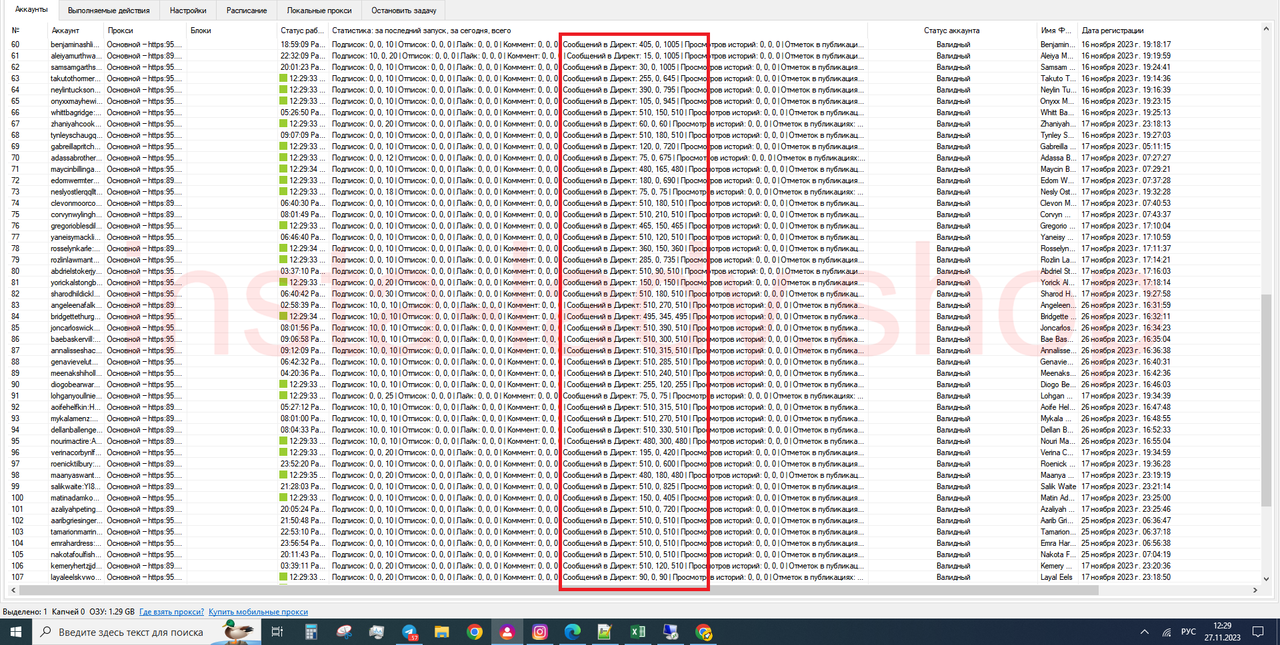
Task: Click the 'Купить мобильные прокси' link
Action: tap(258, 612)
